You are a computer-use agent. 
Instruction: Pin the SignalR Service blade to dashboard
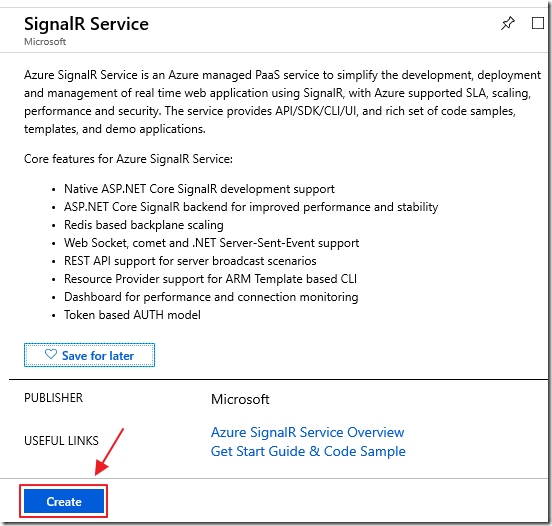(508, 24)
